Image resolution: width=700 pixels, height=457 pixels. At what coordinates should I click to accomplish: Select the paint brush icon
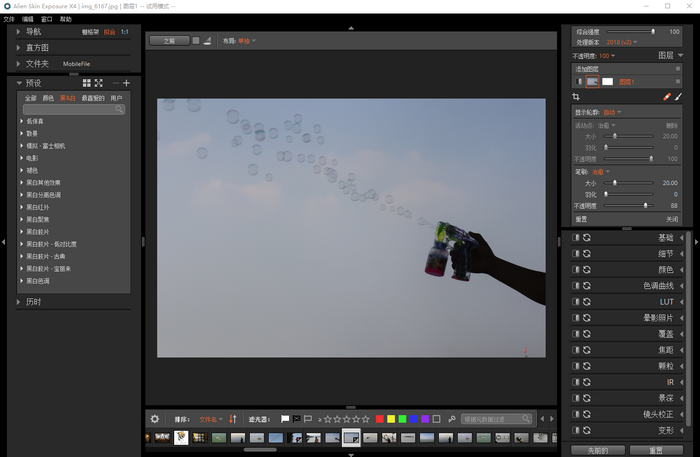coord(679,97)
